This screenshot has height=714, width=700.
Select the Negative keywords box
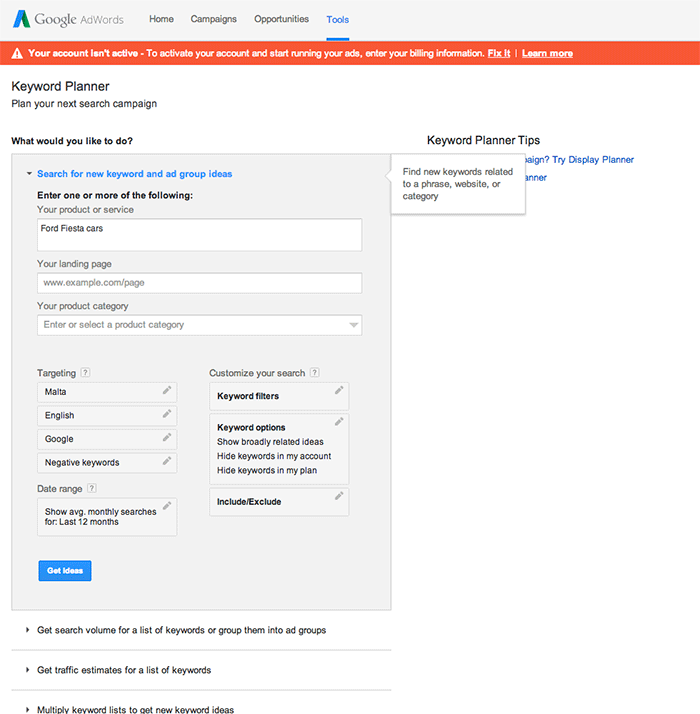pyautogui.click(x=107, y=463)
